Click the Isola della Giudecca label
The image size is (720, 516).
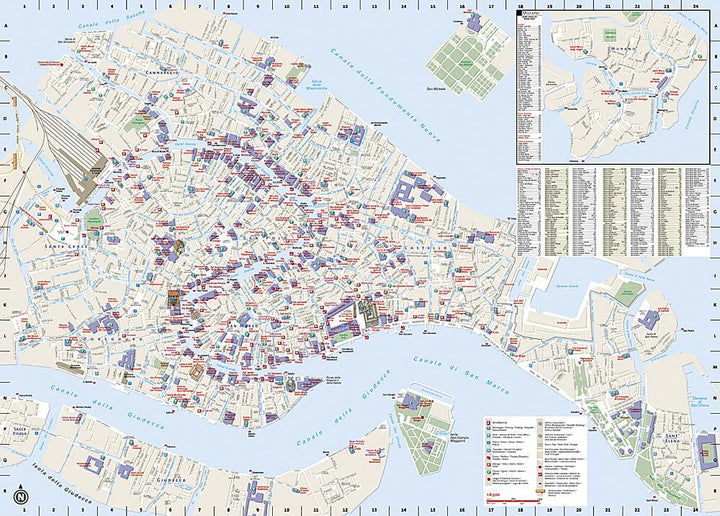pyautogui.click(x=62, y=481)
